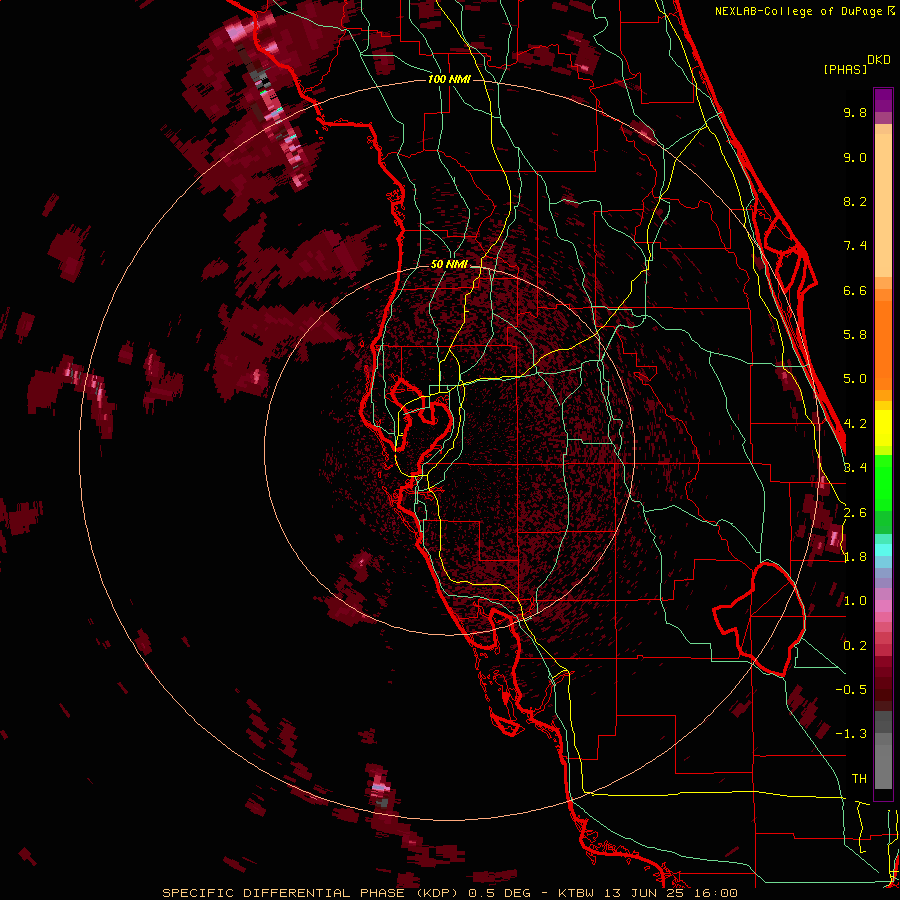Click the TH label at the scale bottom
The height and width of the screenshot is (900, 900).
pos(859,779)
